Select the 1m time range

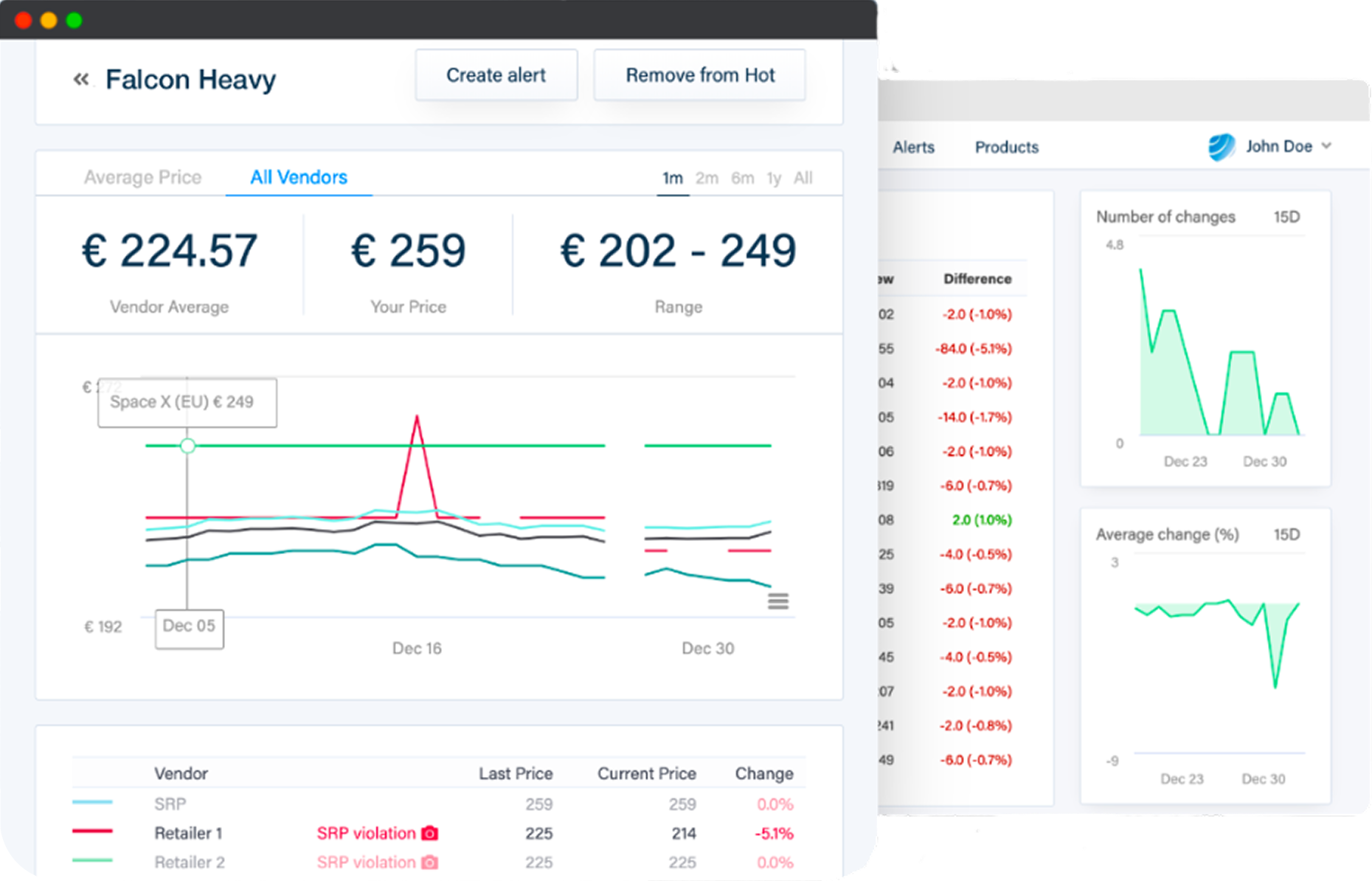click(x=672, y=177)
